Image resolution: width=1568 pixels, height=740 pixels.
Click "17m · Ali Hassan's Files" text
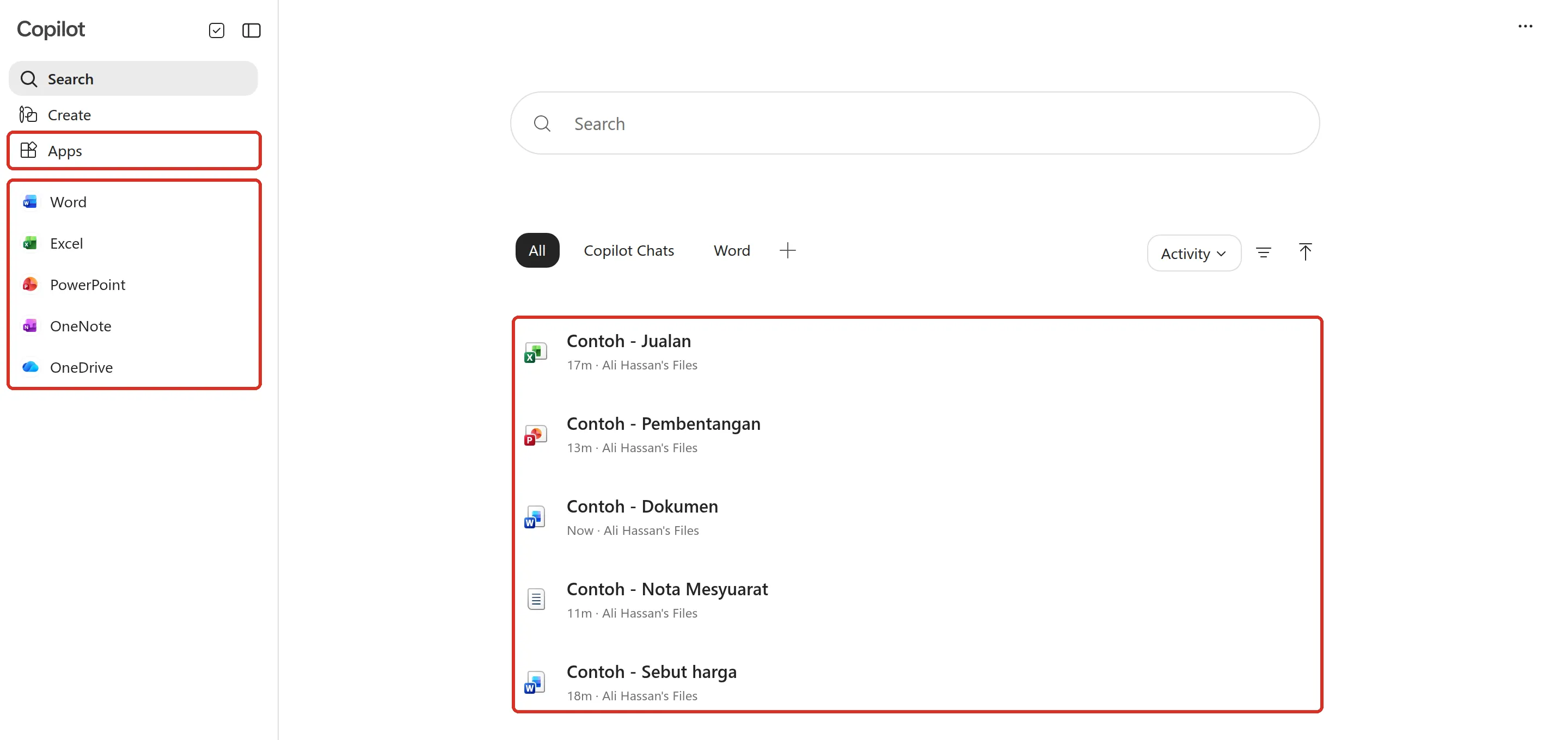[632, 365]
